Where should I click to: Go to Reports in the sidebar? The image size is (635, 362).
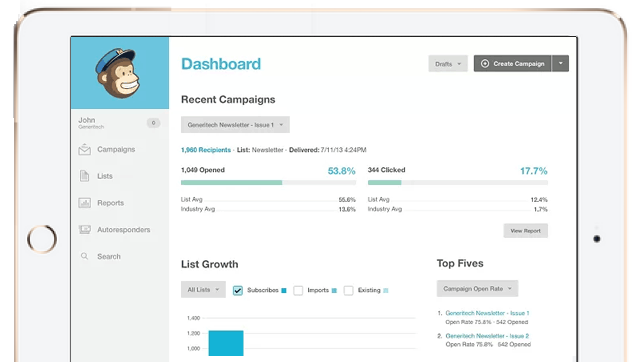pyautogui.click(x=111, y=203)
